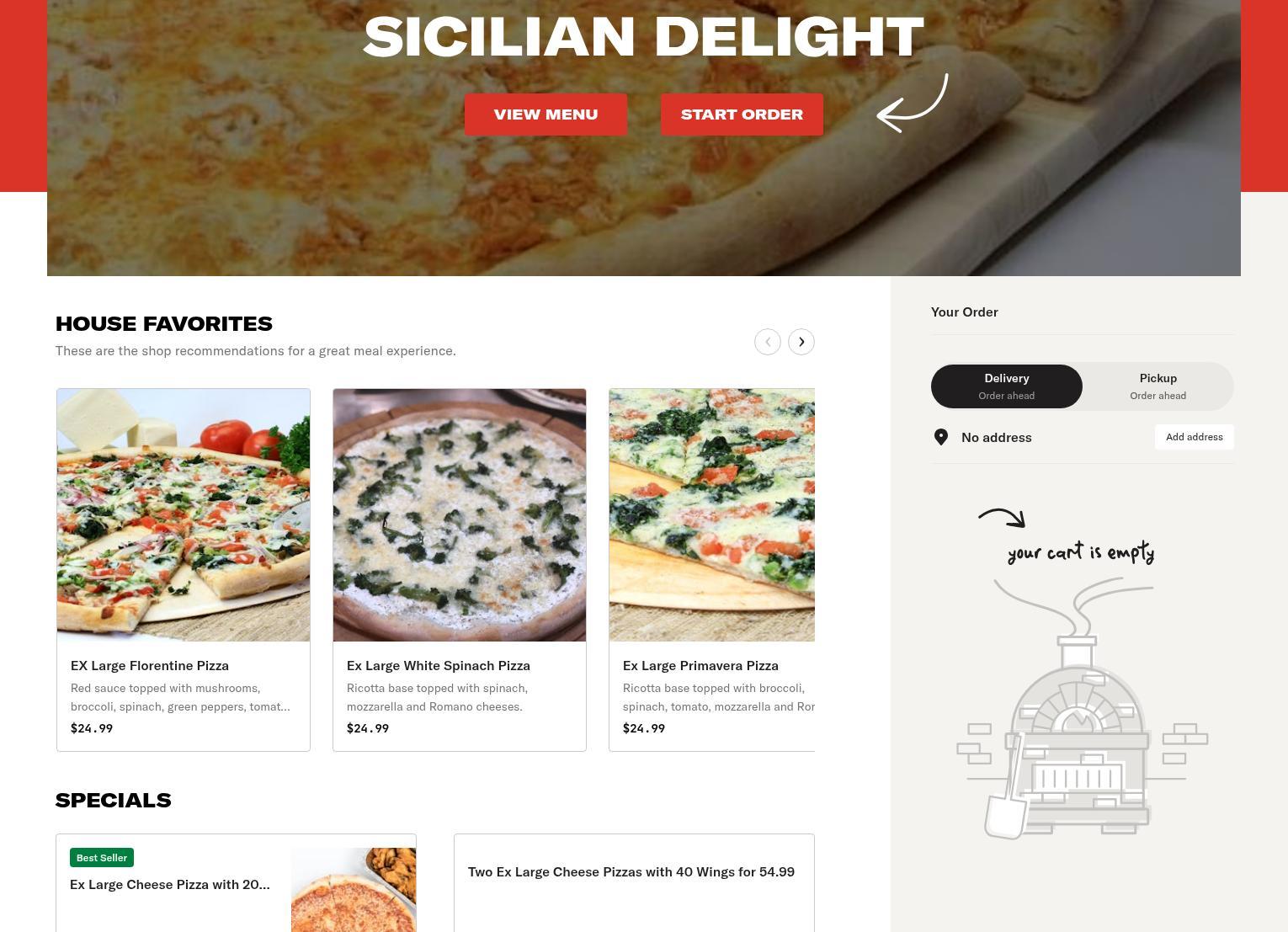The width and height of the screenshot is (1288, 932).
Task: Open Two Ex Large Cheese Pizzas with 40 Wings
Action: (634, 883)
